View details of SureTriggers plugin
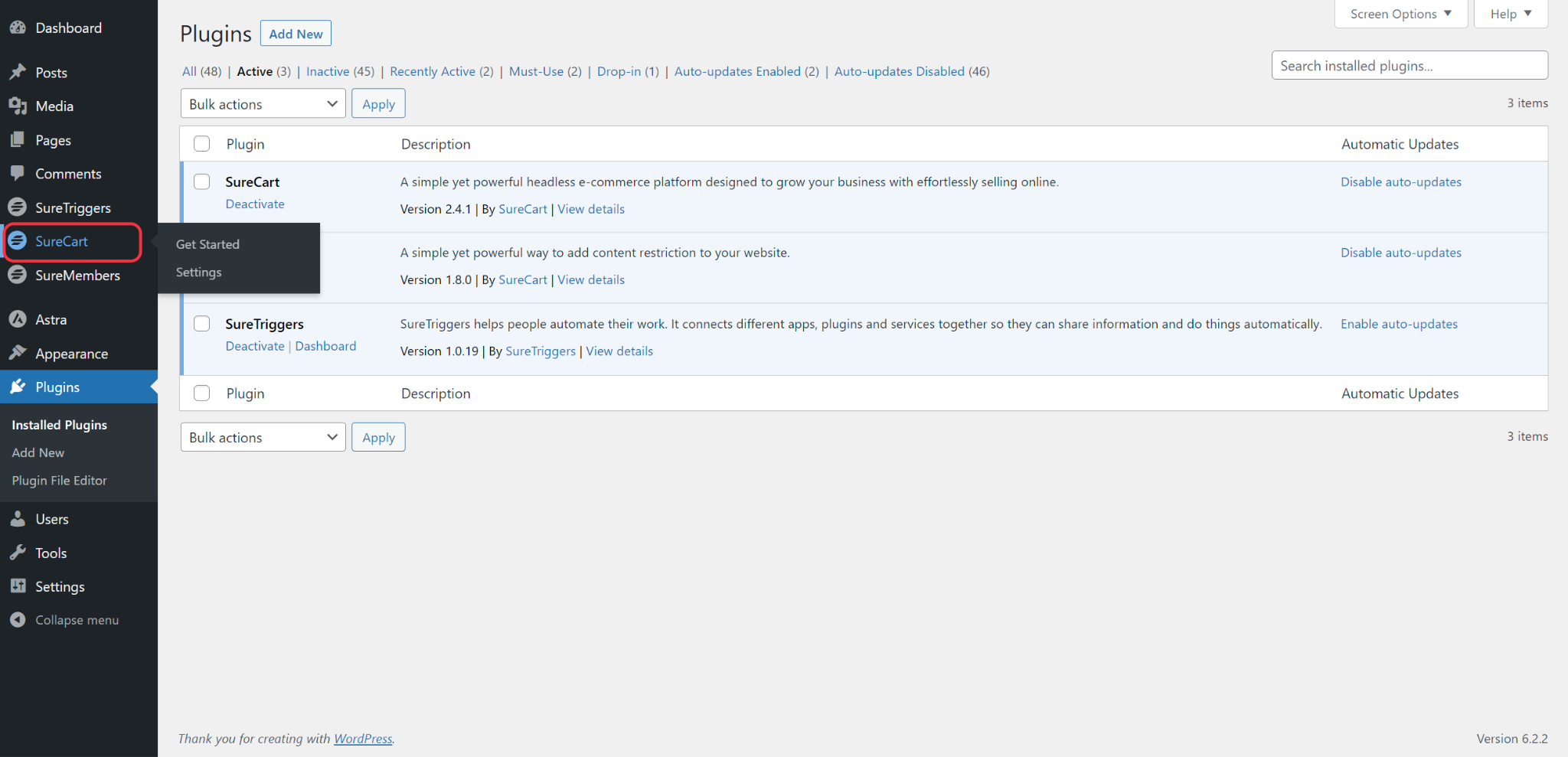The height and width of the screenshot is (757, 1568). click(x=619, y=351)
